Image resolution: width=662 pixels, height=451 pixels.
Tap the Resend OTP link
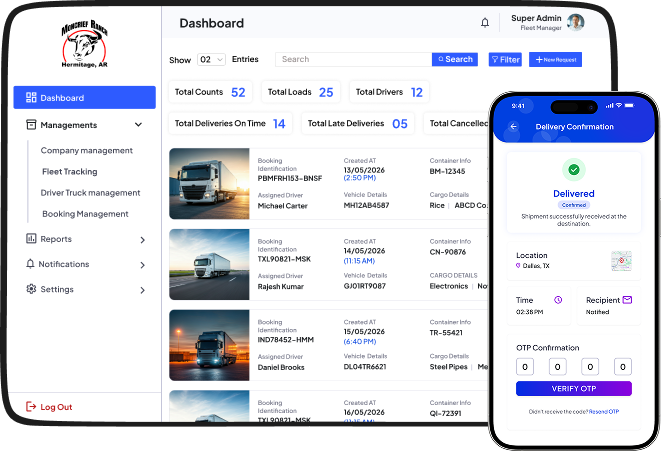[604, 411]
